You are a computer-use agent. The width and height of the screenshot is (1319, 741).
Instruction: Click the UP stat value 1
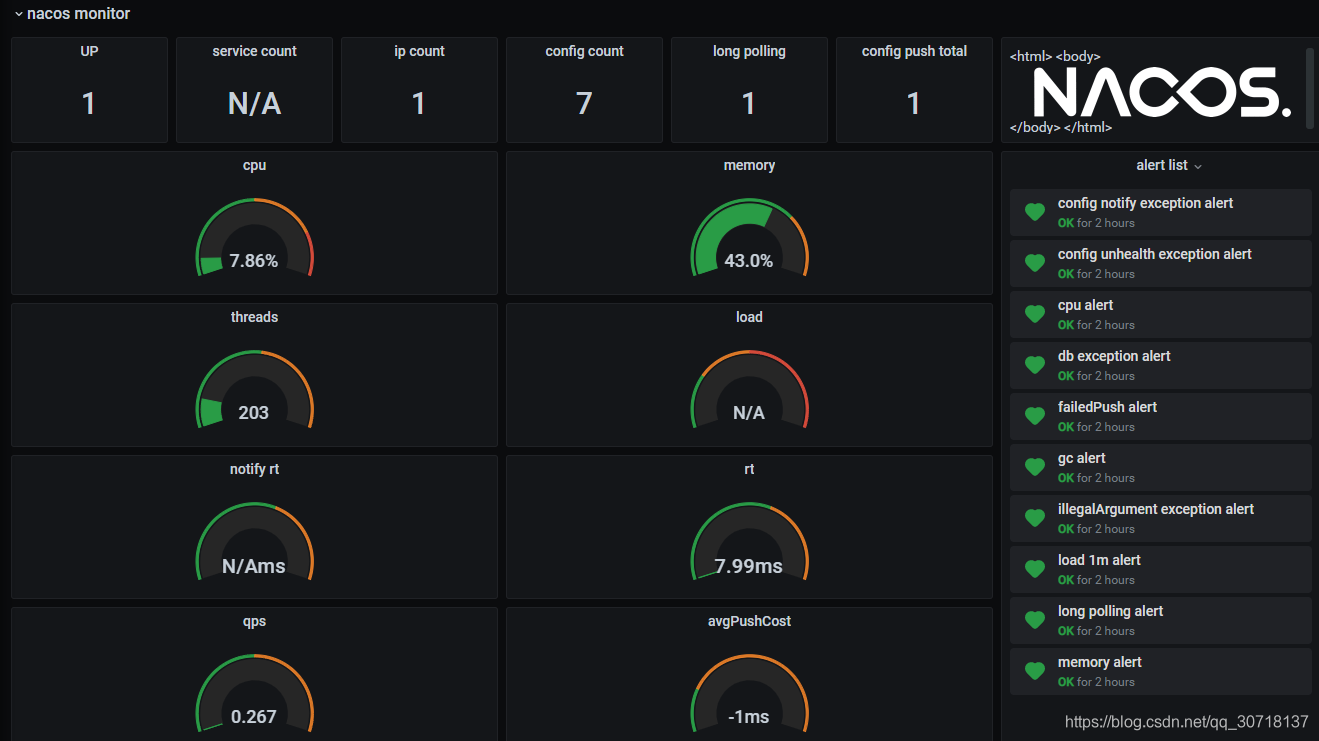pyautogui.click(x=89, y=103)
